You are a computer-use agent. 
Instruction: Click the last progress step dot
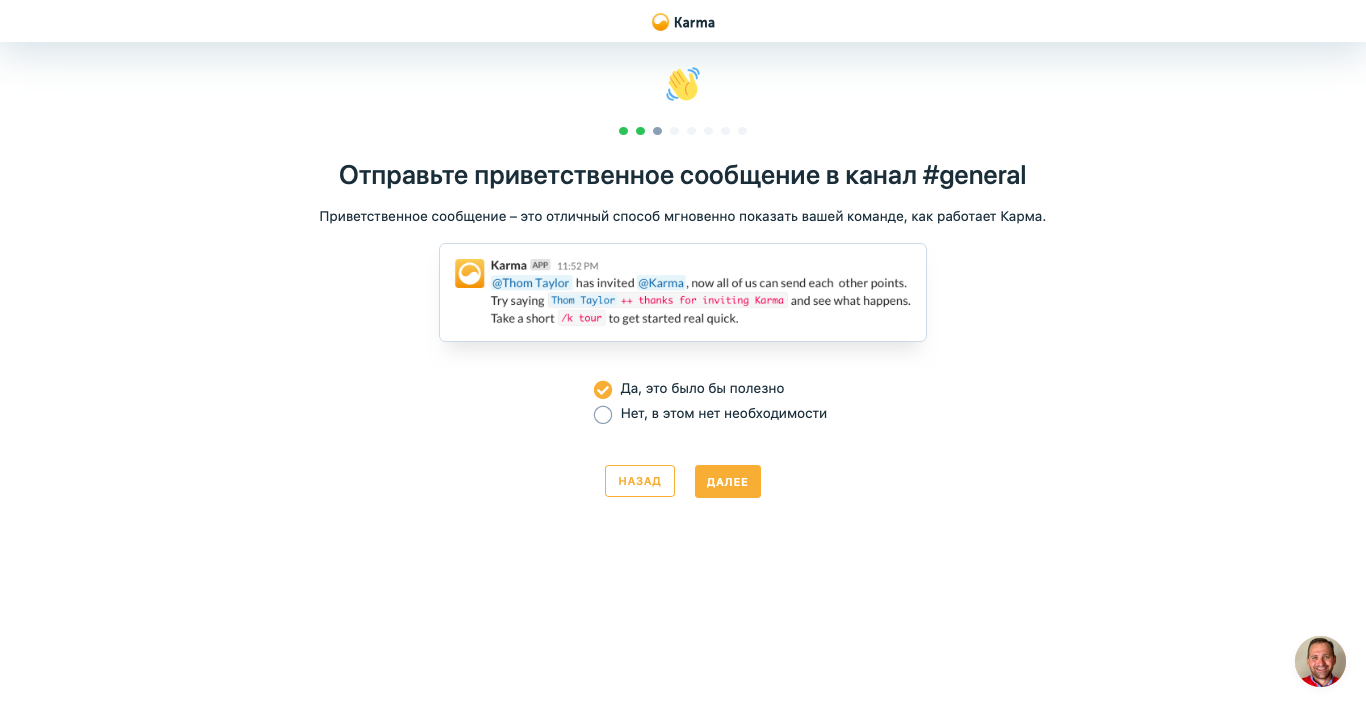[x=743, y=131]
